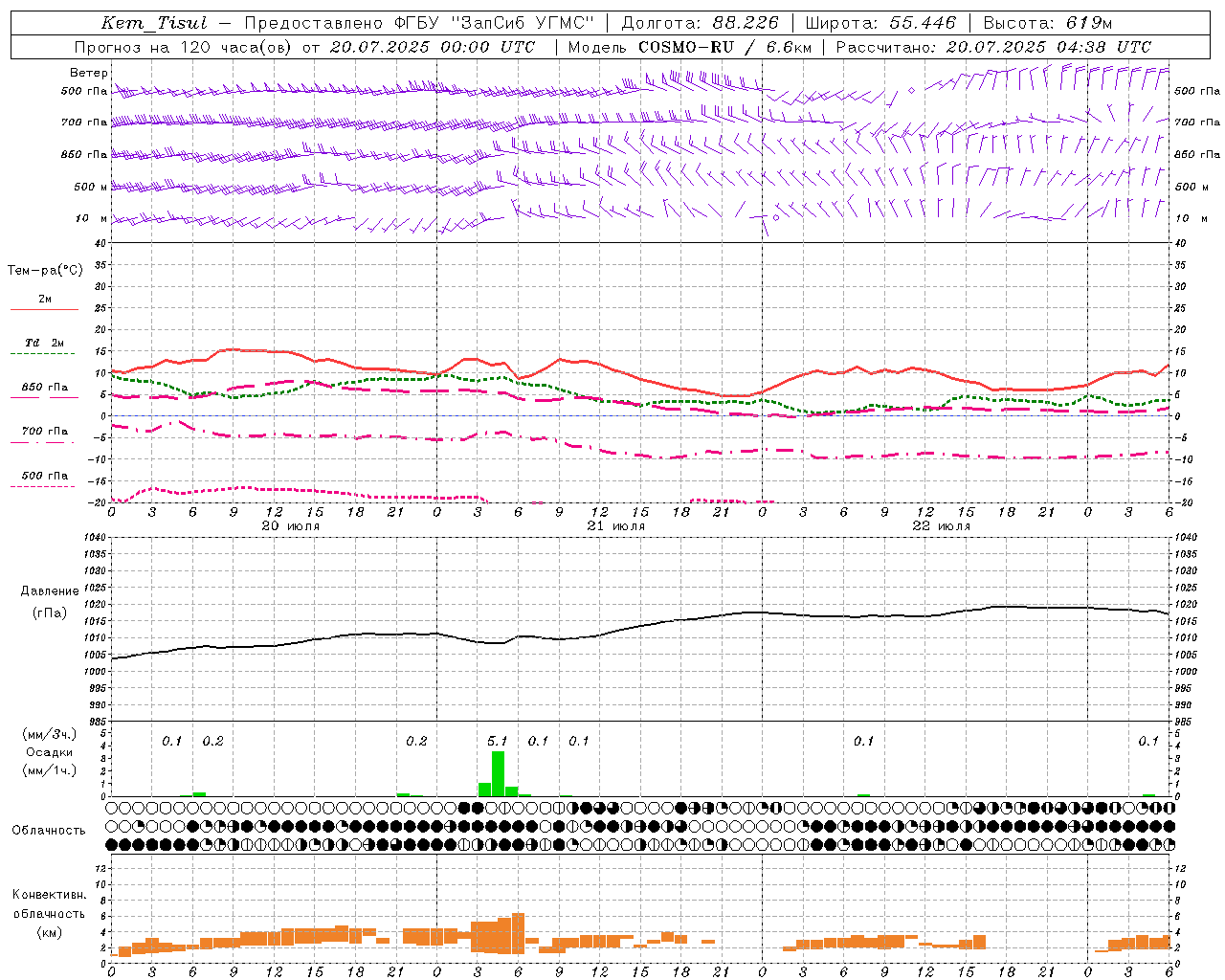The image size is (1225, 980).
Task: Click the "Широта: 55.446" latitude field
Action: 880,23
